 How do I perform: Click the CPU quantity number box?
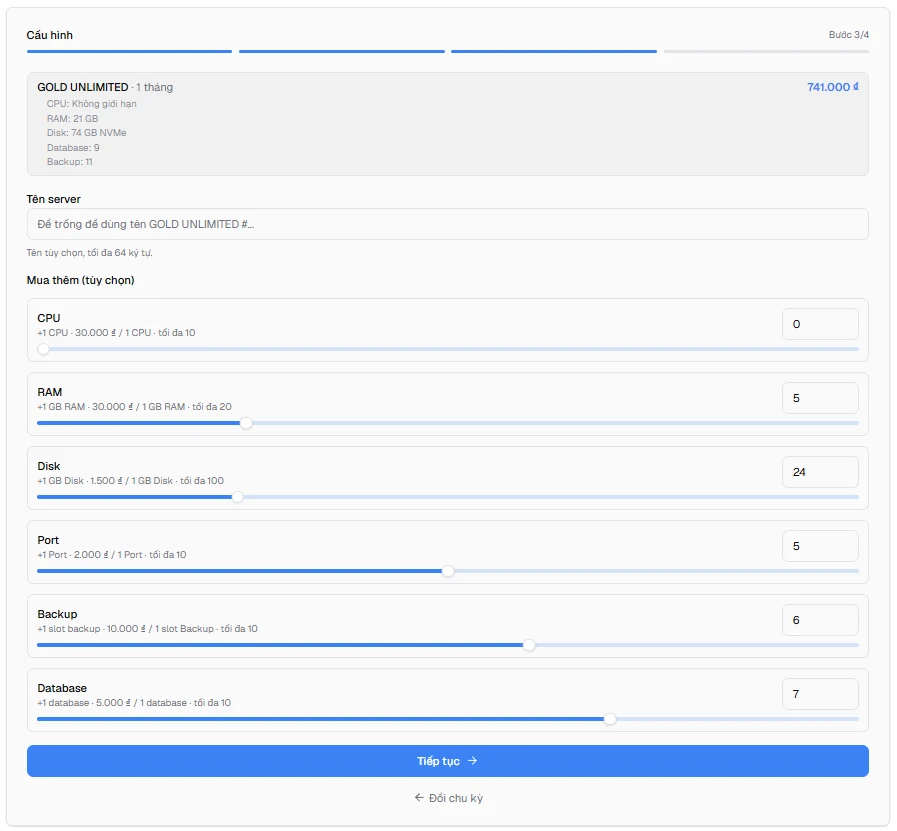820,324
